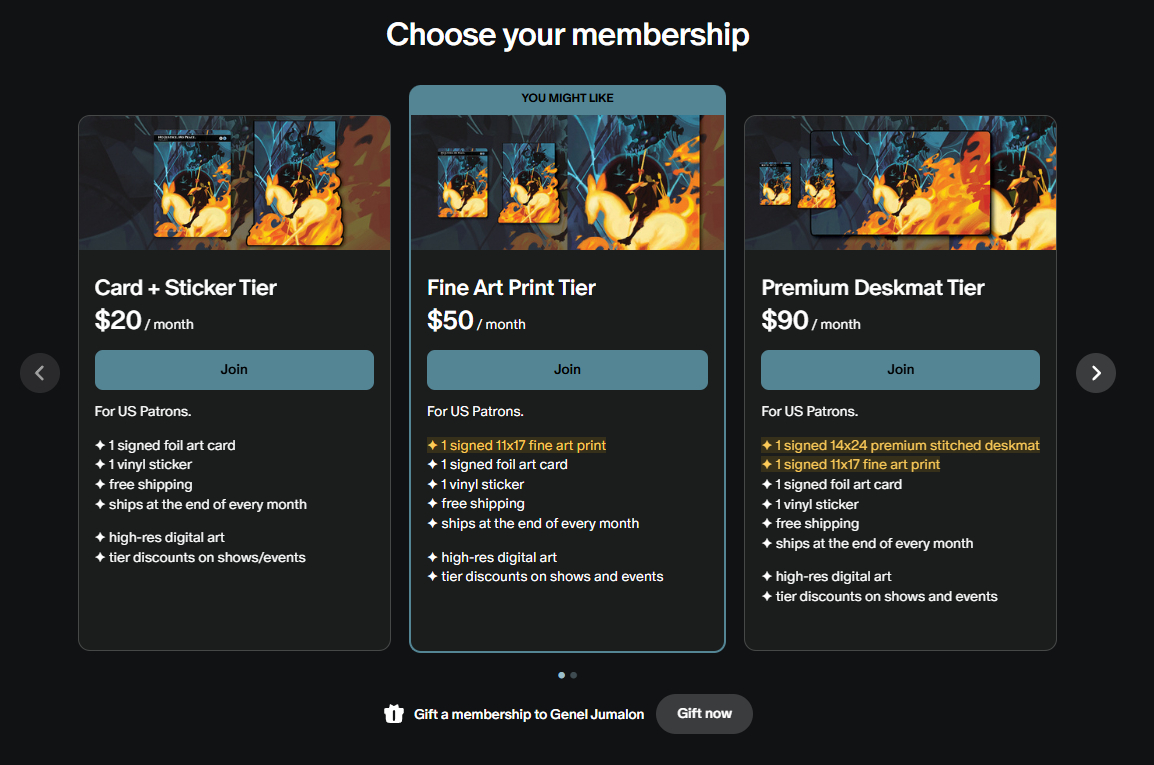Click the gift box icon
1154x765 pixels.
tap(394, 714)
